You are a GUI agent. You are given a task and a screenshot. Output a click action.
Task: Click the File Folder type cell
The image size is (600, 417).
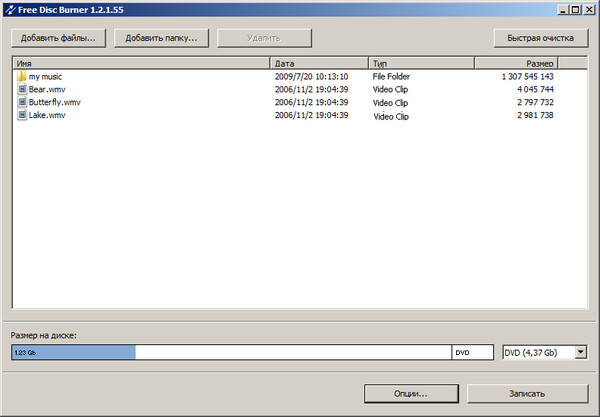tap(391, 77)
